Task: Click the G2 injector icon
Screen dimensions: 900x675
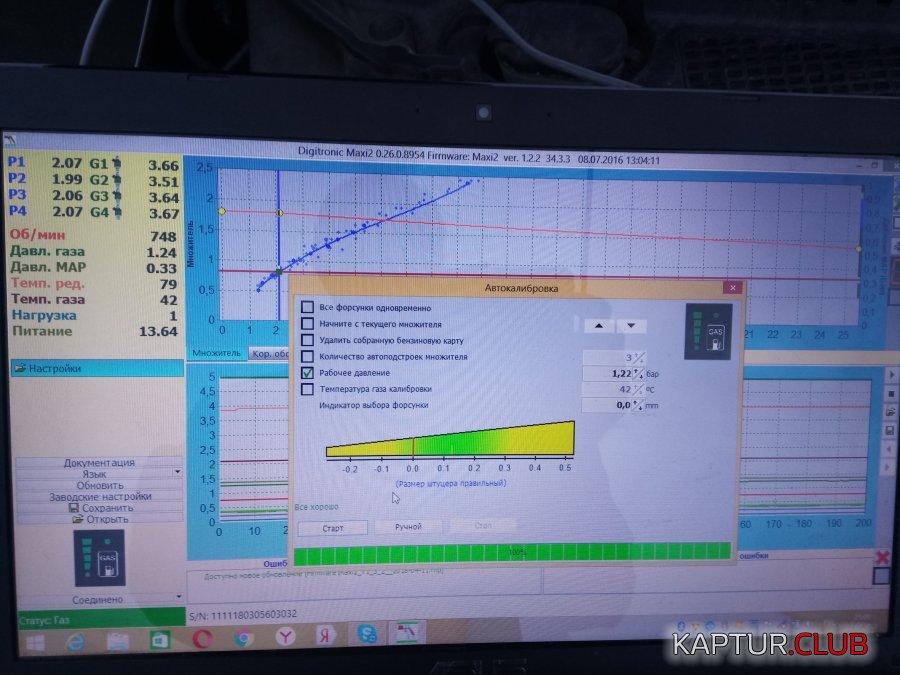Action: [117, 180]
